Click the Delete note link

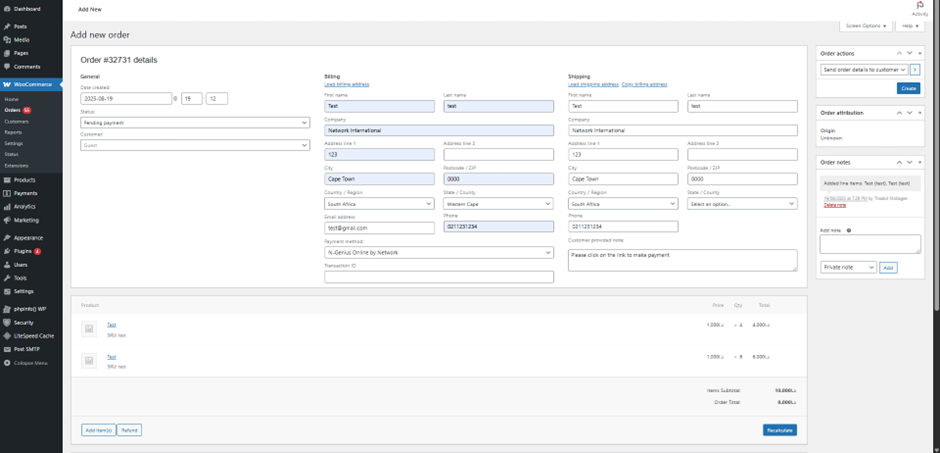click(x=834, y=205)
